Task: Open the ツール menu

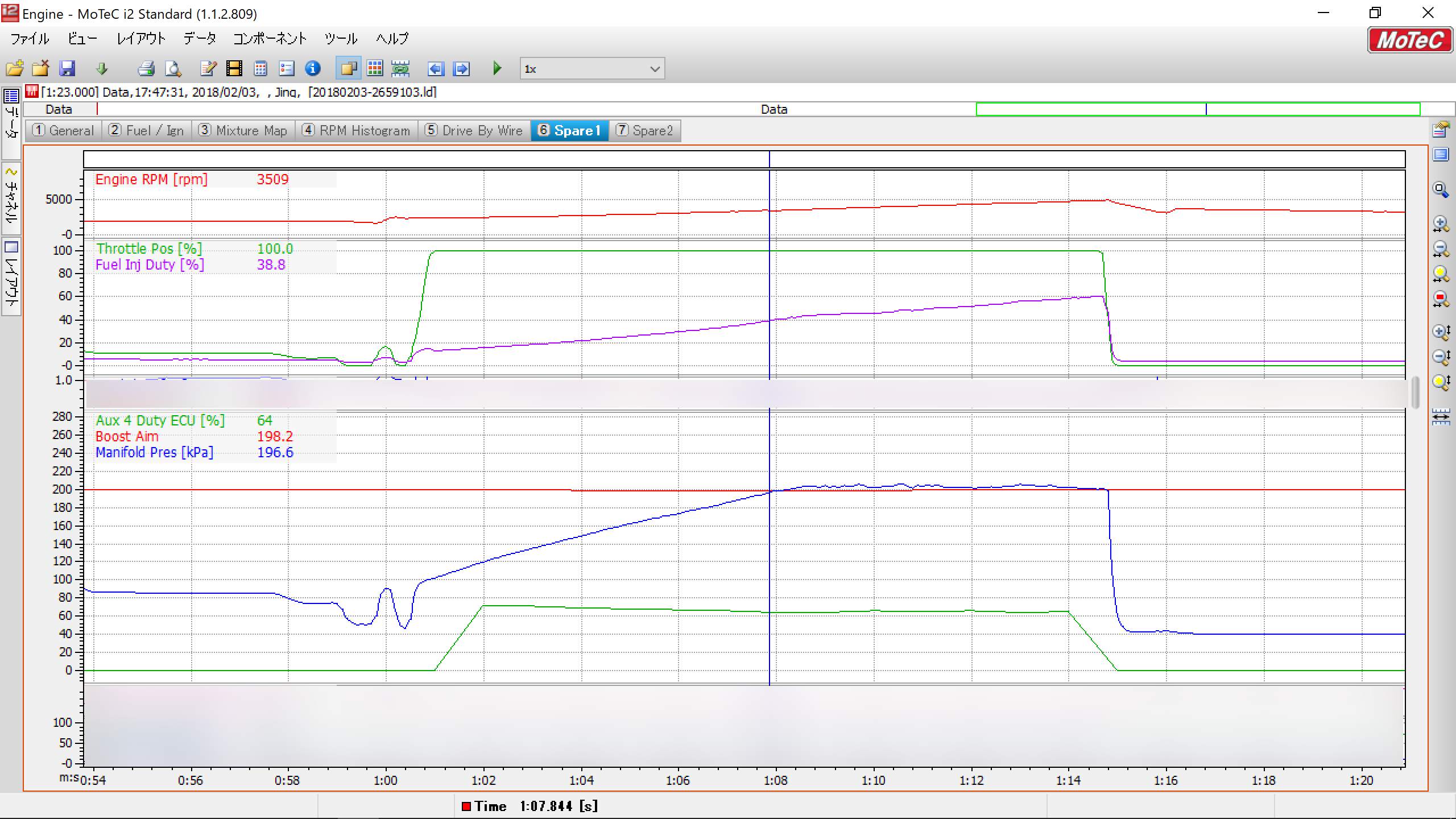Action: (x=341, y=39)
